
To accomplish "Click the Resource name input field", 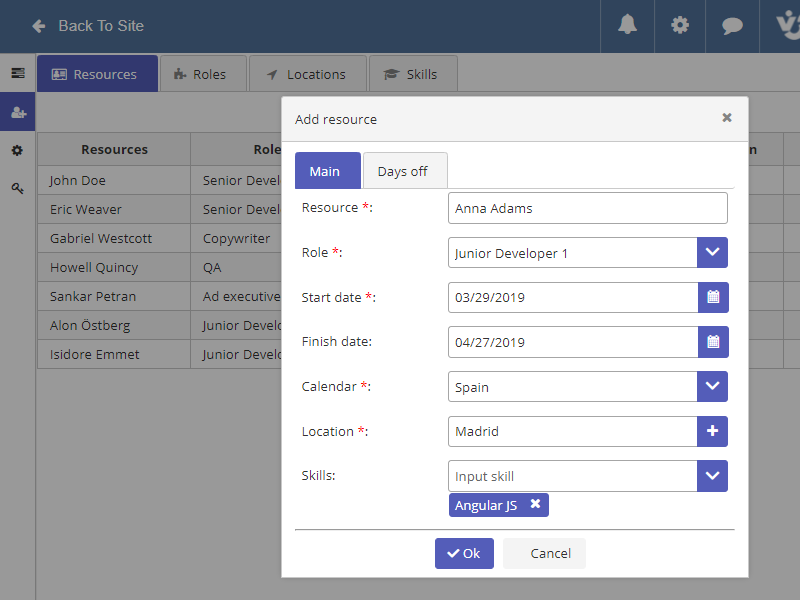I will (587, 208).
